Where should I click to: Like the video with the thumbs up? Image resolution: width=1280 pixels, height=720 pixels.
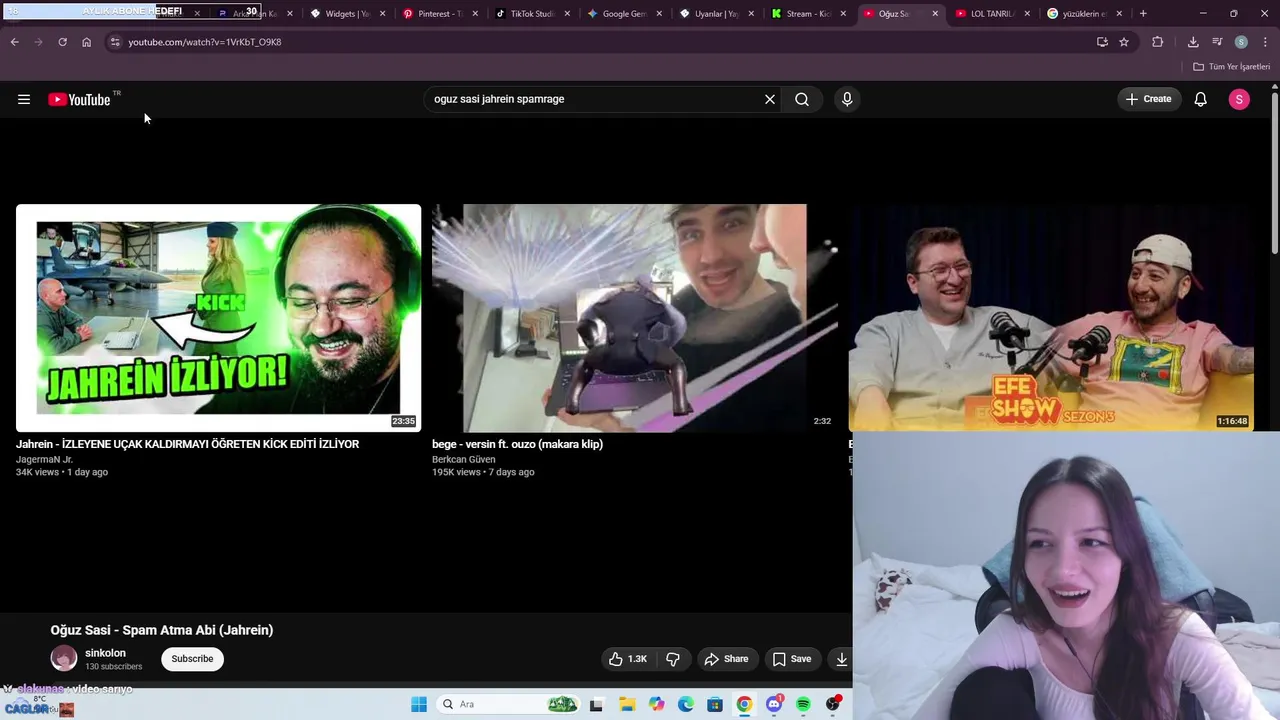(628, 659)
